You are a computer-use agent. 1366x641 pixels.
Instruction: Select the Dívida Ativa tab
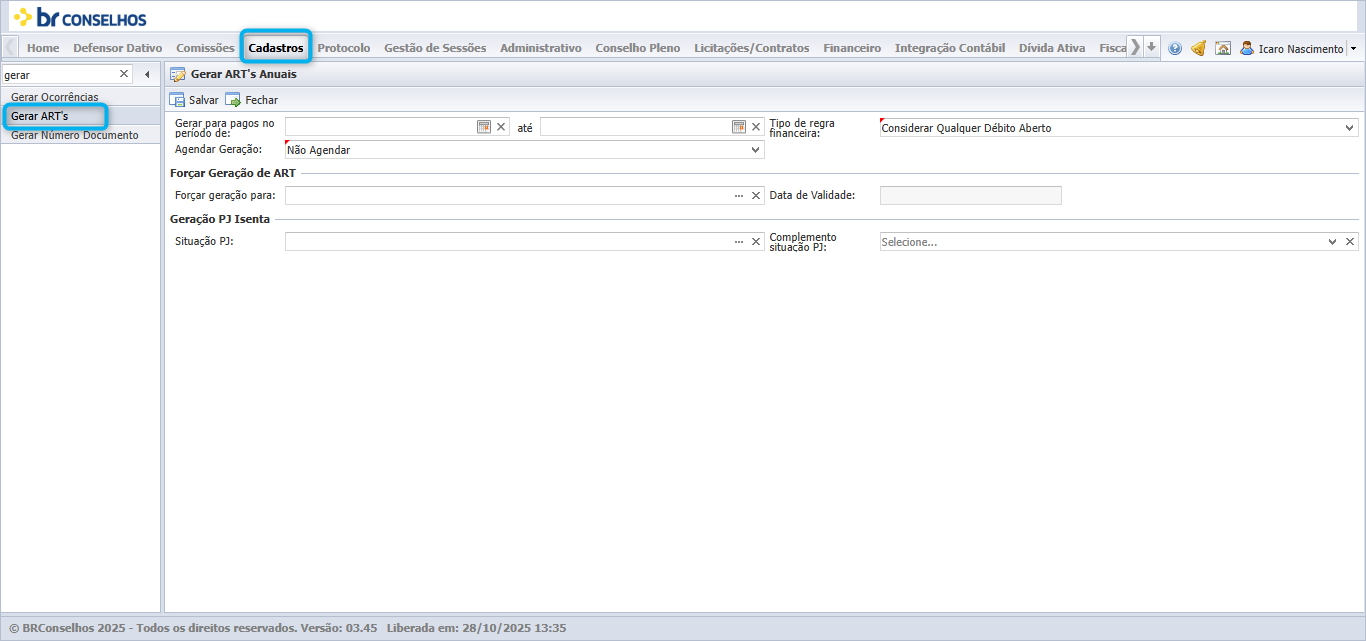[1052, 48]
